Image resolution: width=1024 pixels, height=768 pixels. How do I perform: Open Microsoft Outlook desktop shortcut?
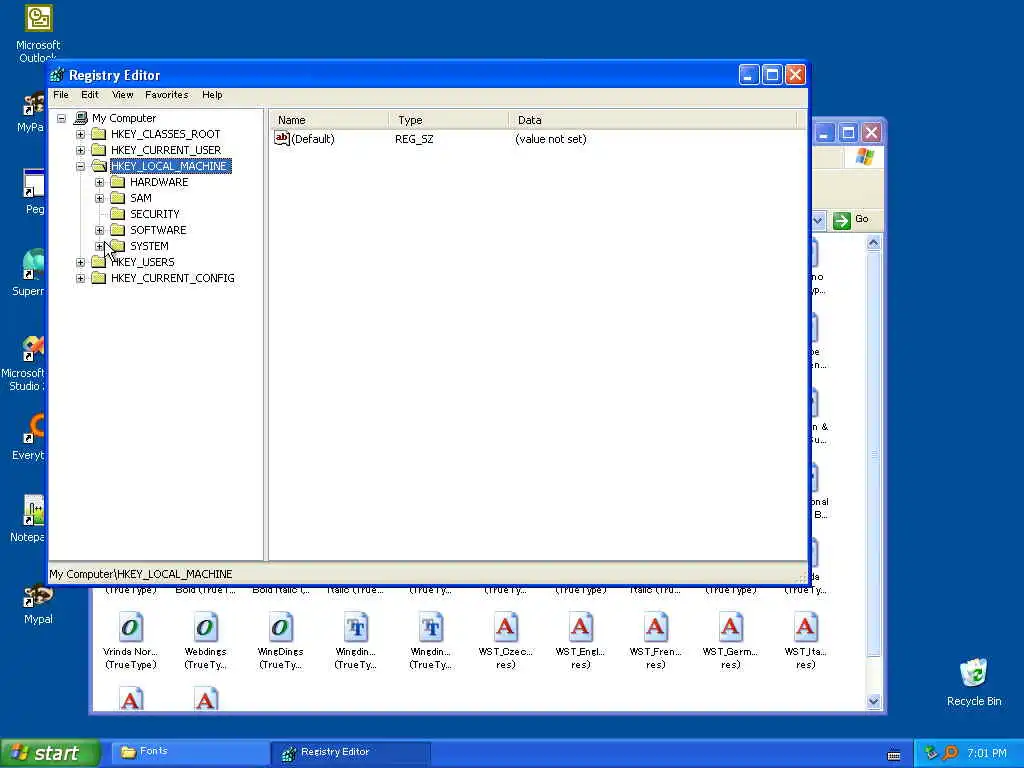(x=38, y=33)
